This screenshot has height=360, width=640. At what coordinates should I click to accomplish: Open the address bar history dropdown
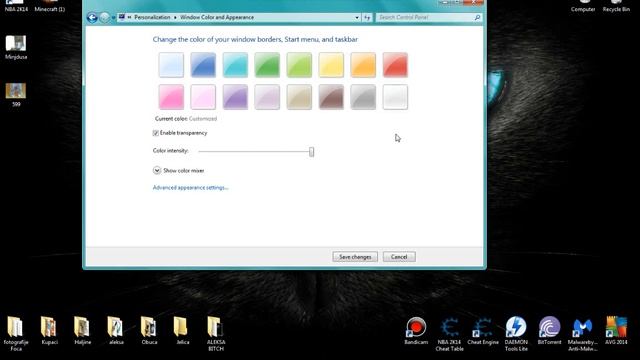point(357,18)
